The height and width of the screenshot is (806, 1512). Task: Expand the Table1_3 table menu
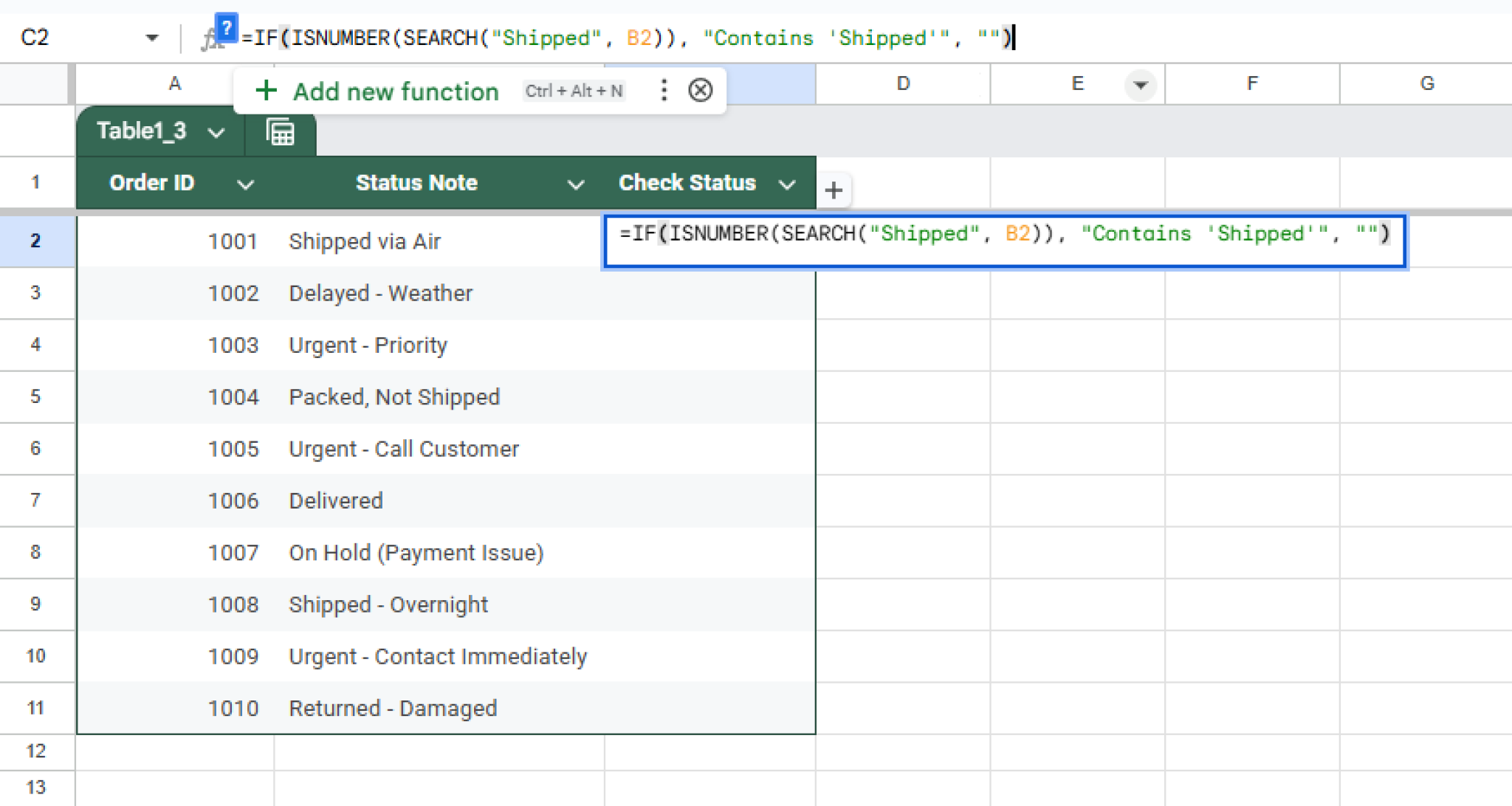[x=216, y=133]
